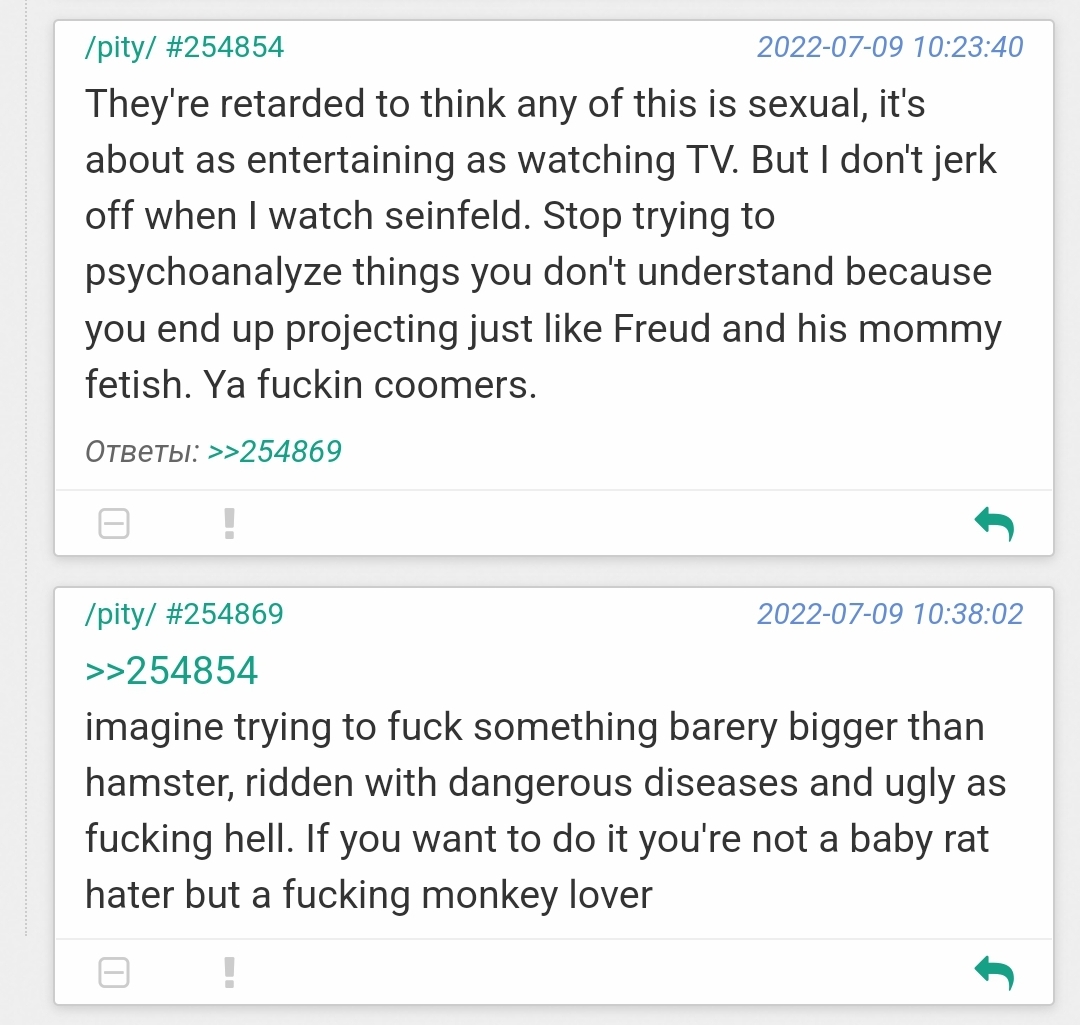
Task: Click the 10:23:40 timestamp
Action: coord(889,47)
